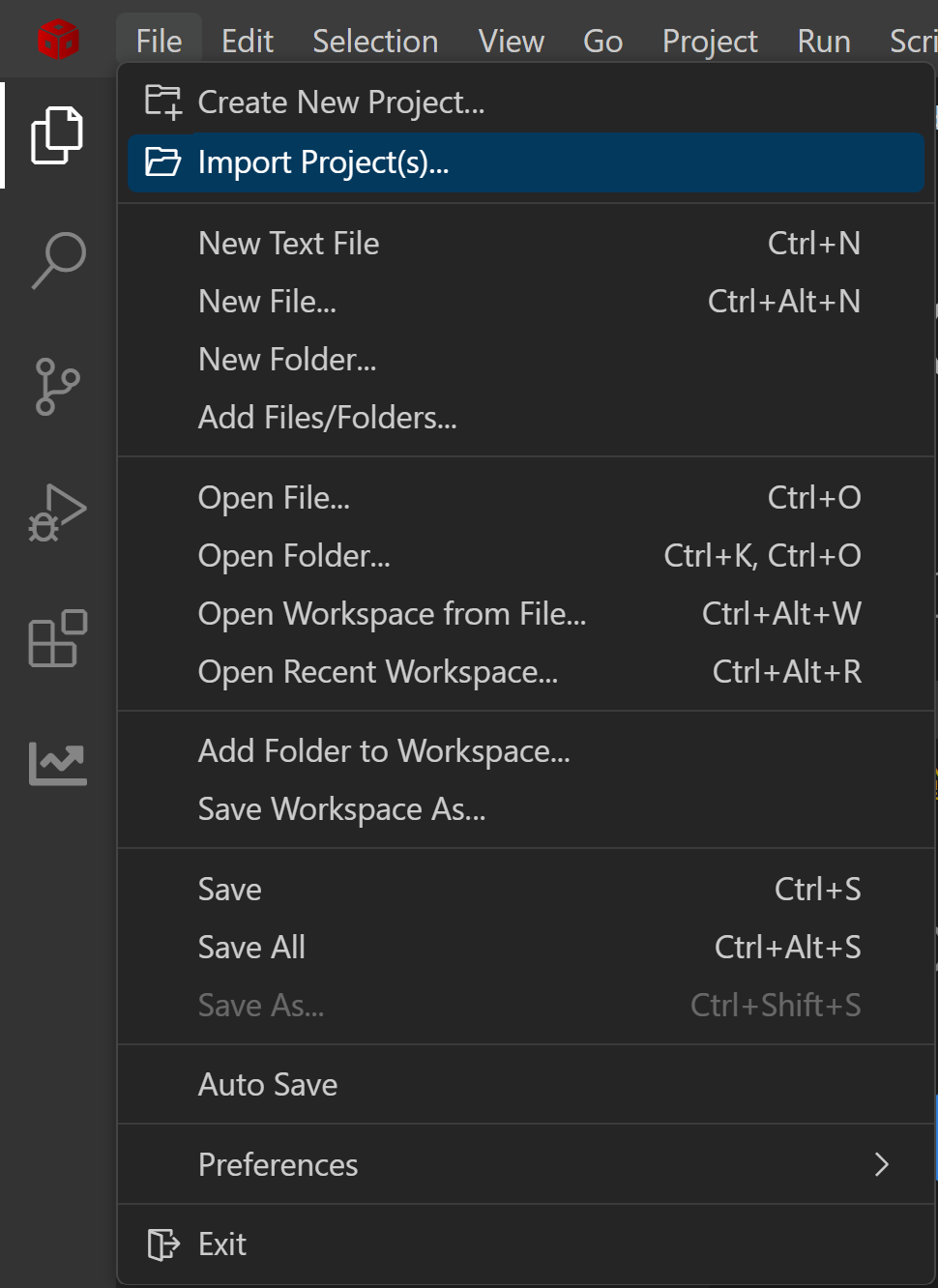This screenshot has width=938, height=1288.
Task: Open the Selection menu
Action: click(375, 42)
